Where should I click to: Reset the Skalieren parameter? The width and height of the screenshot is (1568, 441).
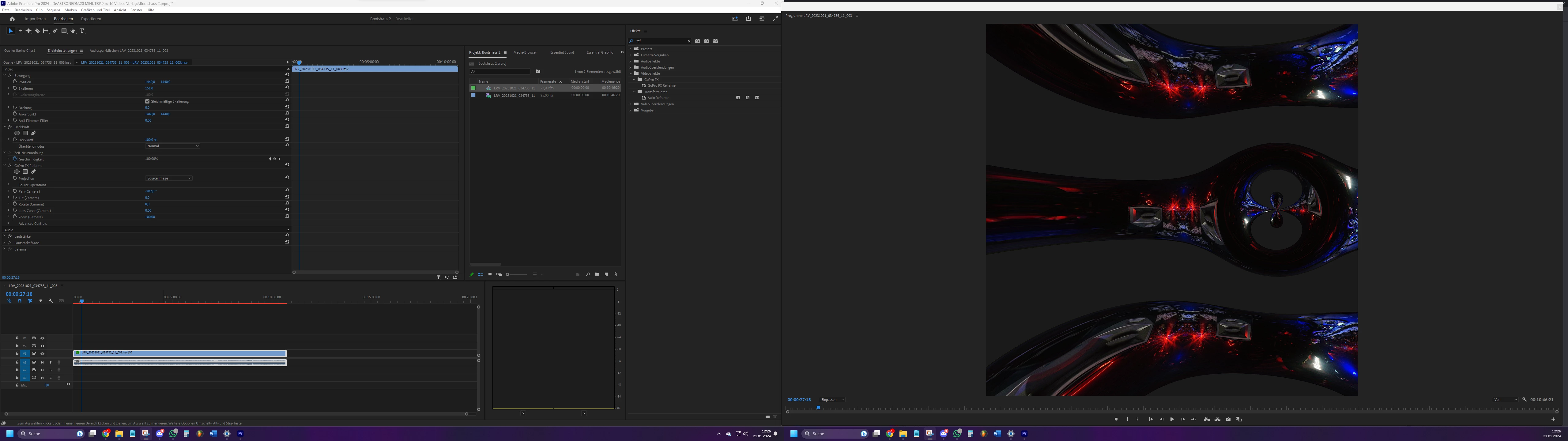287,88
